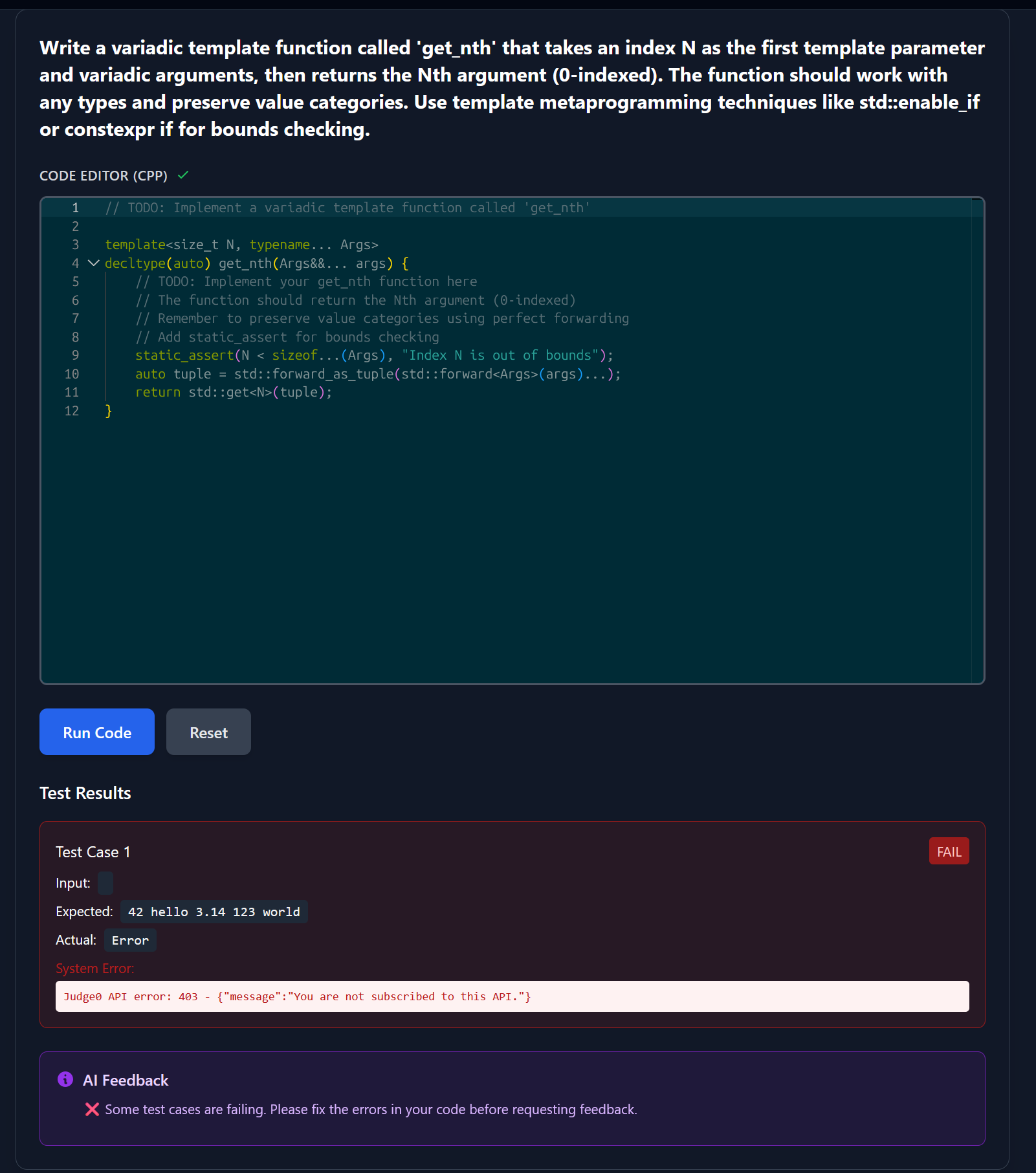Click the Judge0 API error message box
The height and width of the screenshot is (1173, 1036).
click(x=512, y=996)
